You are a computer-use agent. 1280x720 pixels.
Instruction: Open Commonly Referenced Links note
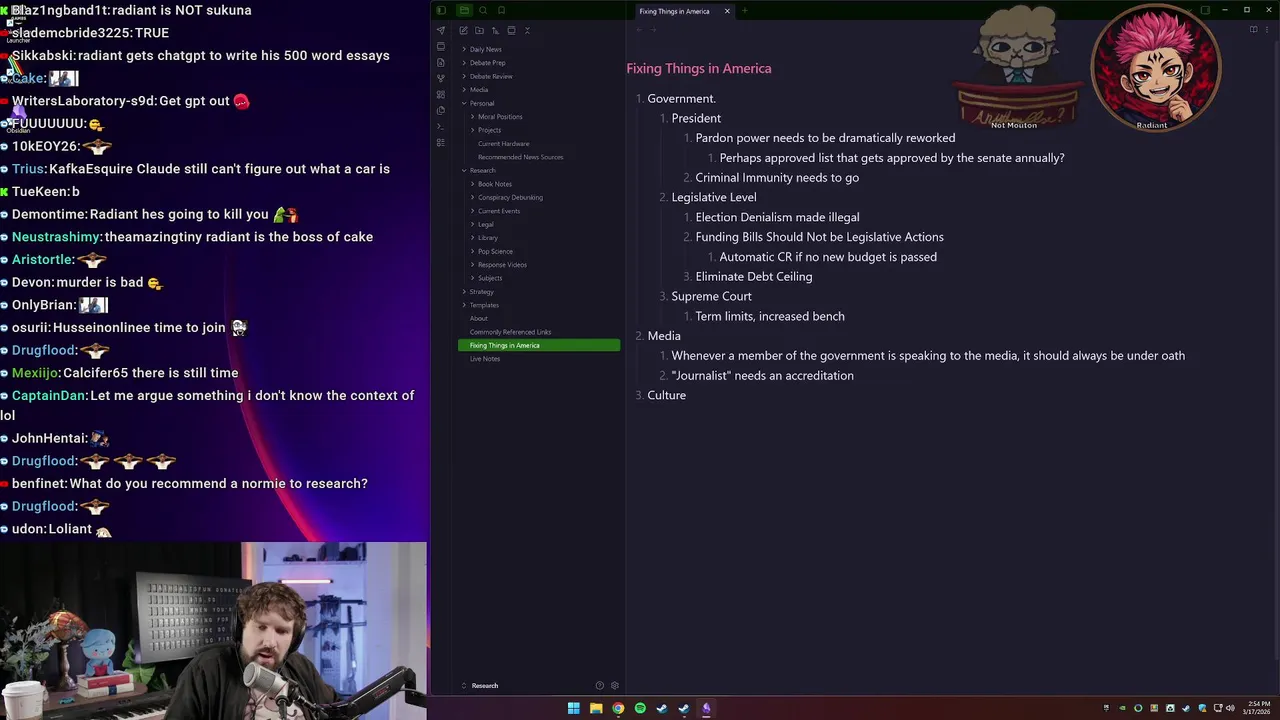click(510, 332)
